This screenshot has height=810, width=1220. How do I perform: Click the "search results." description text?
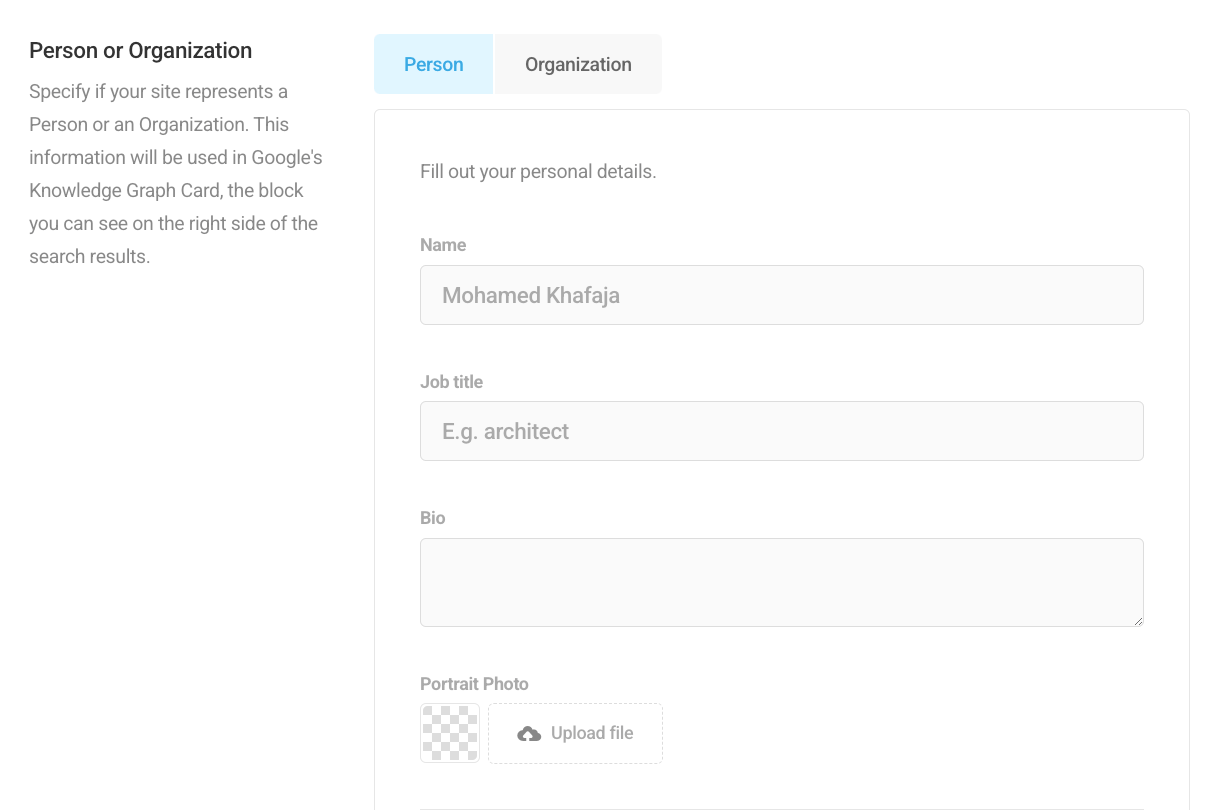pyautogui.click(x=89, y=256)
